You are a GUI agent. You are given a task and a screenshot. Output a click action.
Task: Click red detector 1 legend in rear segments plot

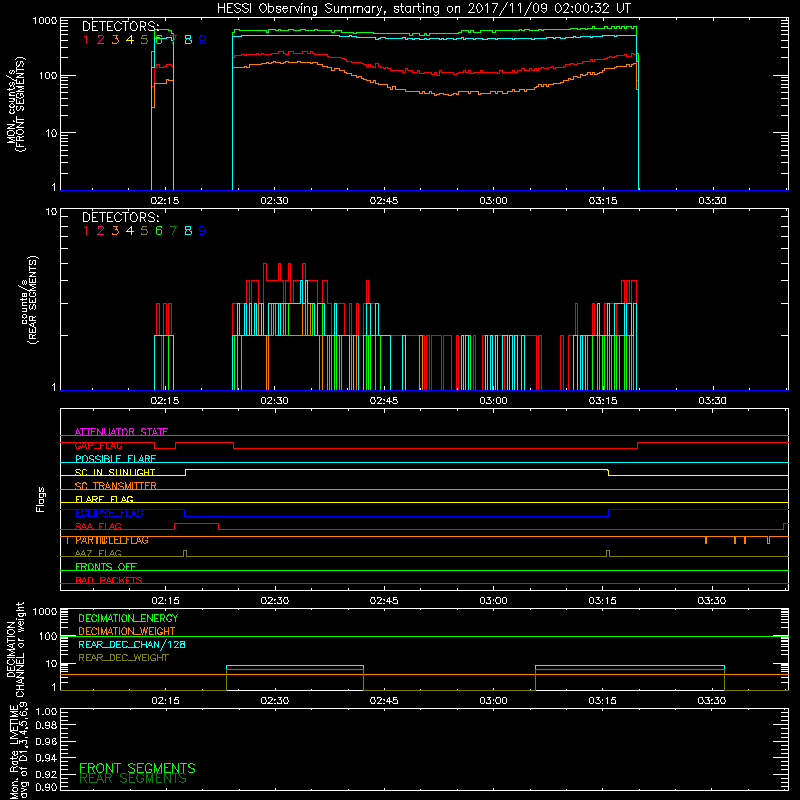click(x=86, y=231)
